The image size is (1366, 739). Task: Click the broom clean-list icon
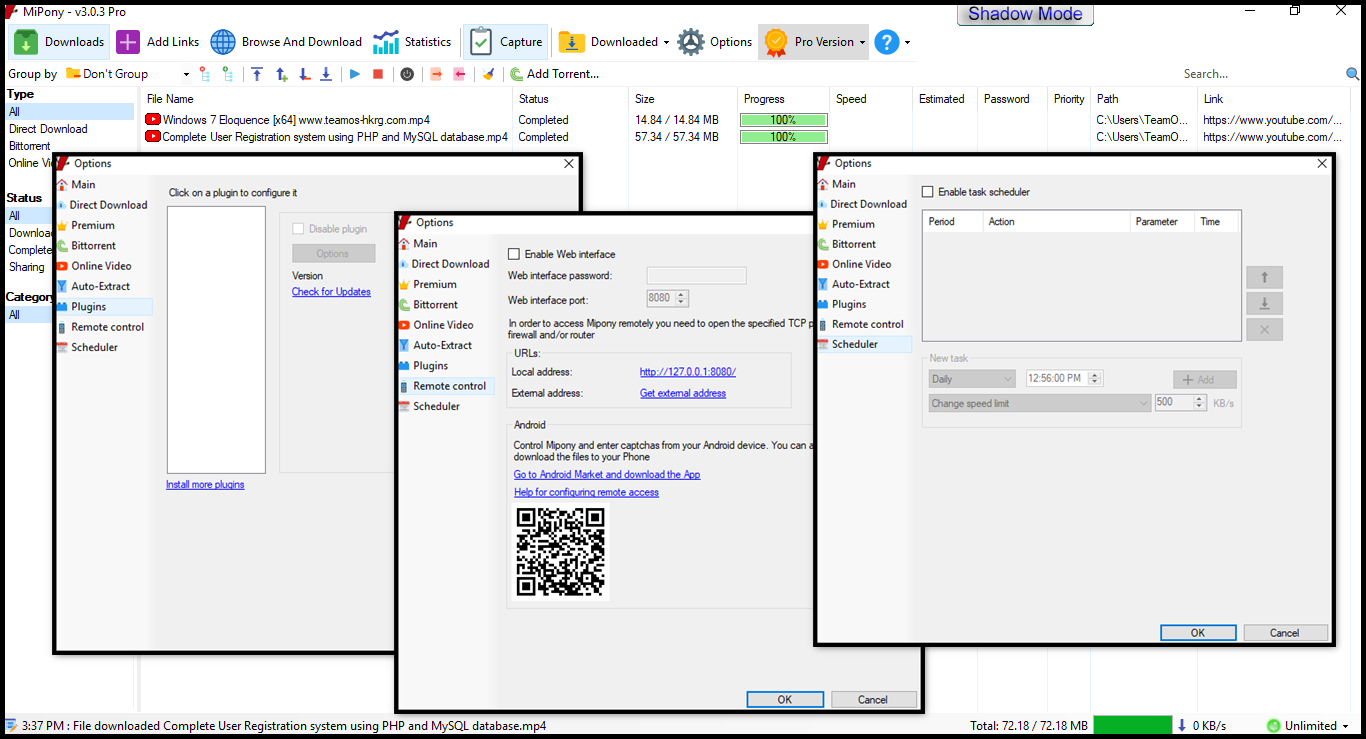tap(488, 74)
